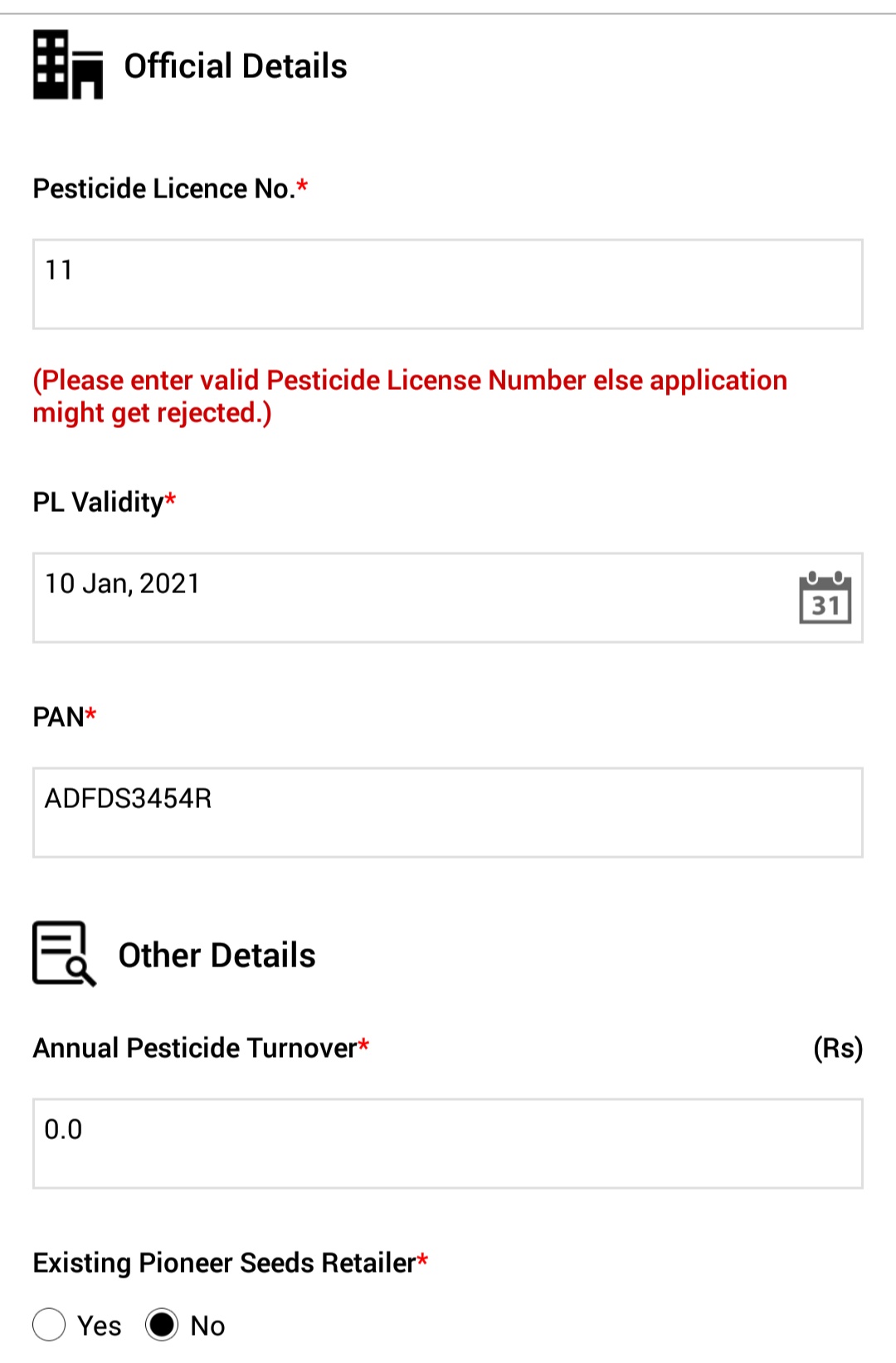Tap the Pesticide Licence No. label
Viewport: 896px width, 1363px height.
[170, 188]
